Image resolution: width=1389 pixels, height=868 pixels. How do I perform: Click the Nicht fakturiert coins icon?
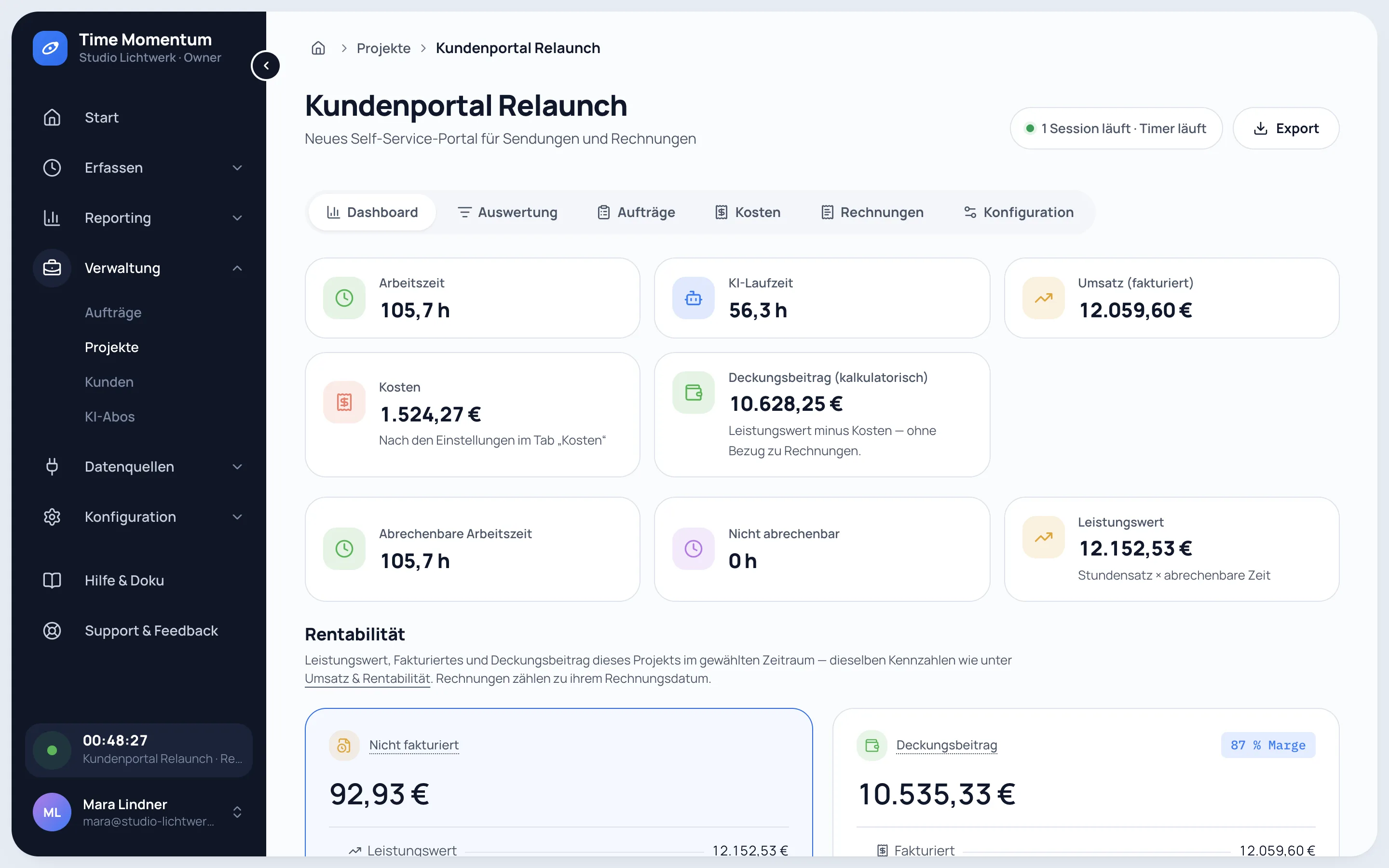(x=344, y=745)
